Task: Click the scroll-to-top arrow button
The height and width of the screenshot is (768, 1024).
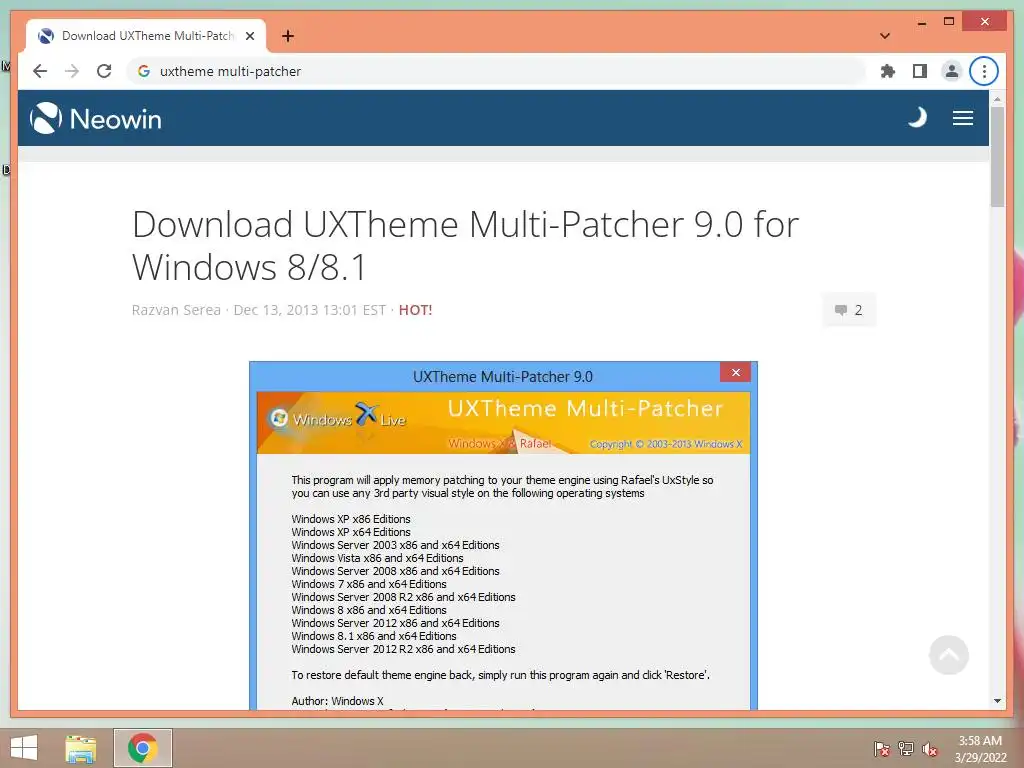Action: coord(948,655)
